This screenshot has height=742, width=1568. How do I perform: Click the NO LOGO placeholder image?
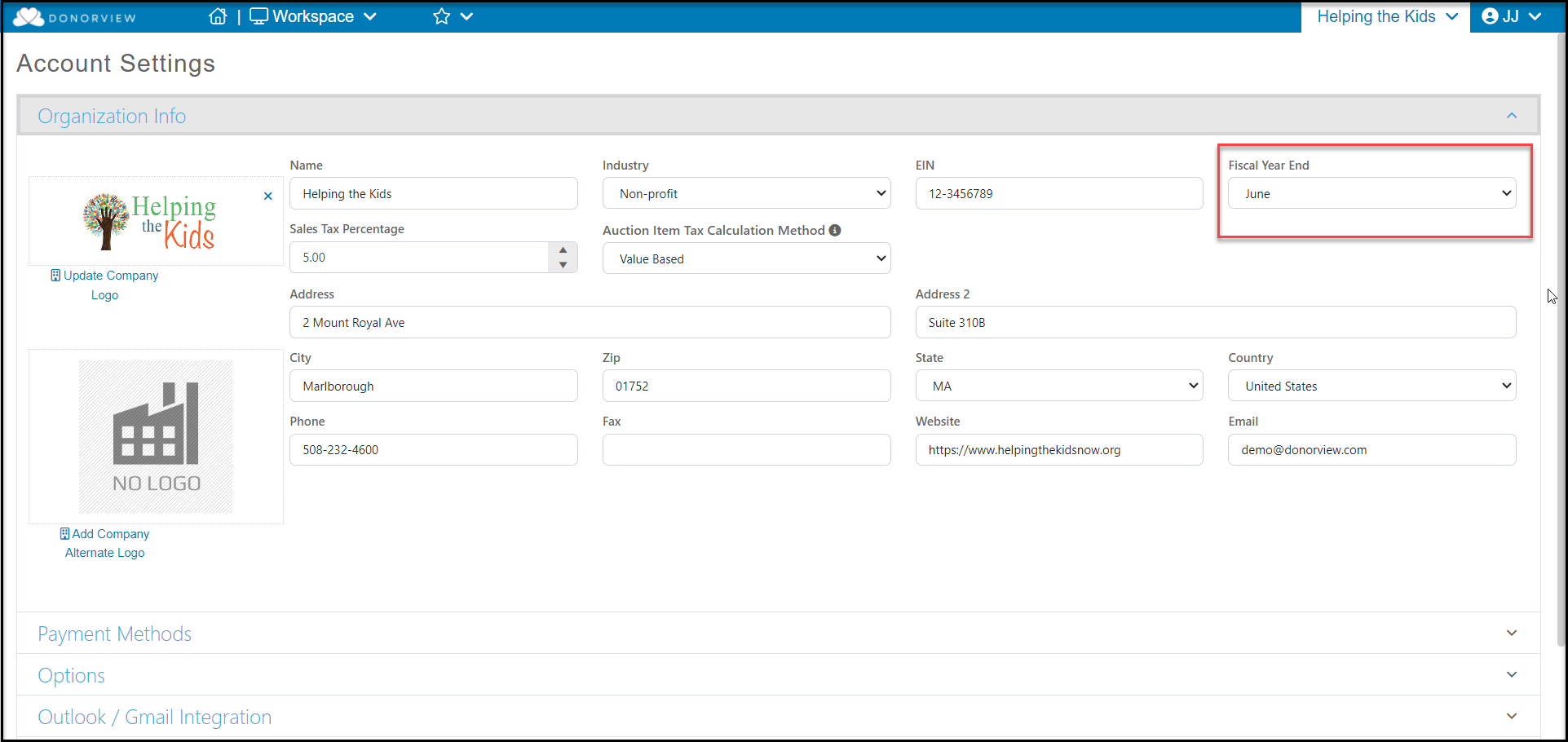pos(156,437)
